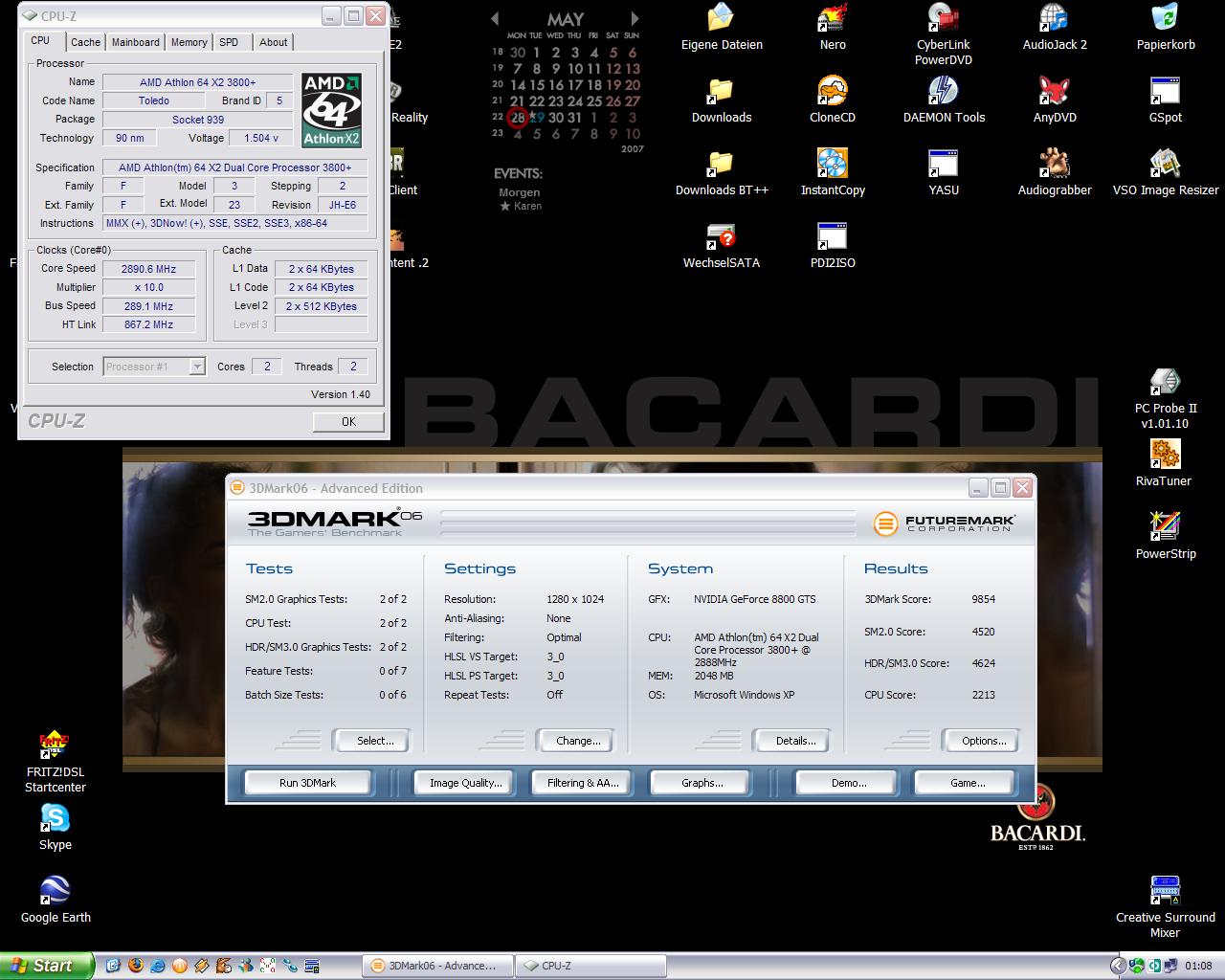The height and width of the screenshot is (980, 1225).
Task: Launch InstantCopy from the desktop
Action: [x=833, y=173]
